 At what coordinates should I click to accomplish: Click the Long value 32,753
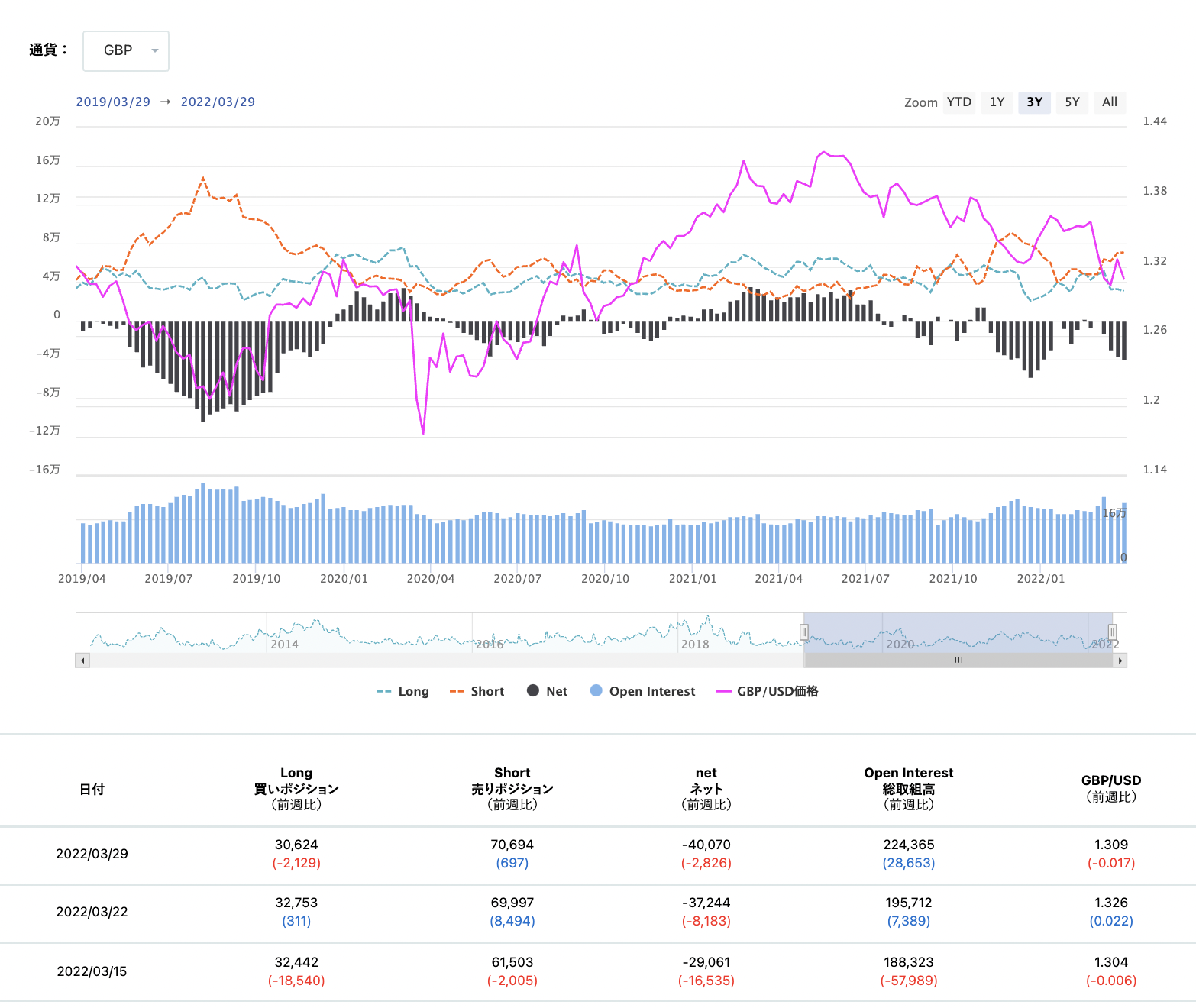tap(296, 903)
